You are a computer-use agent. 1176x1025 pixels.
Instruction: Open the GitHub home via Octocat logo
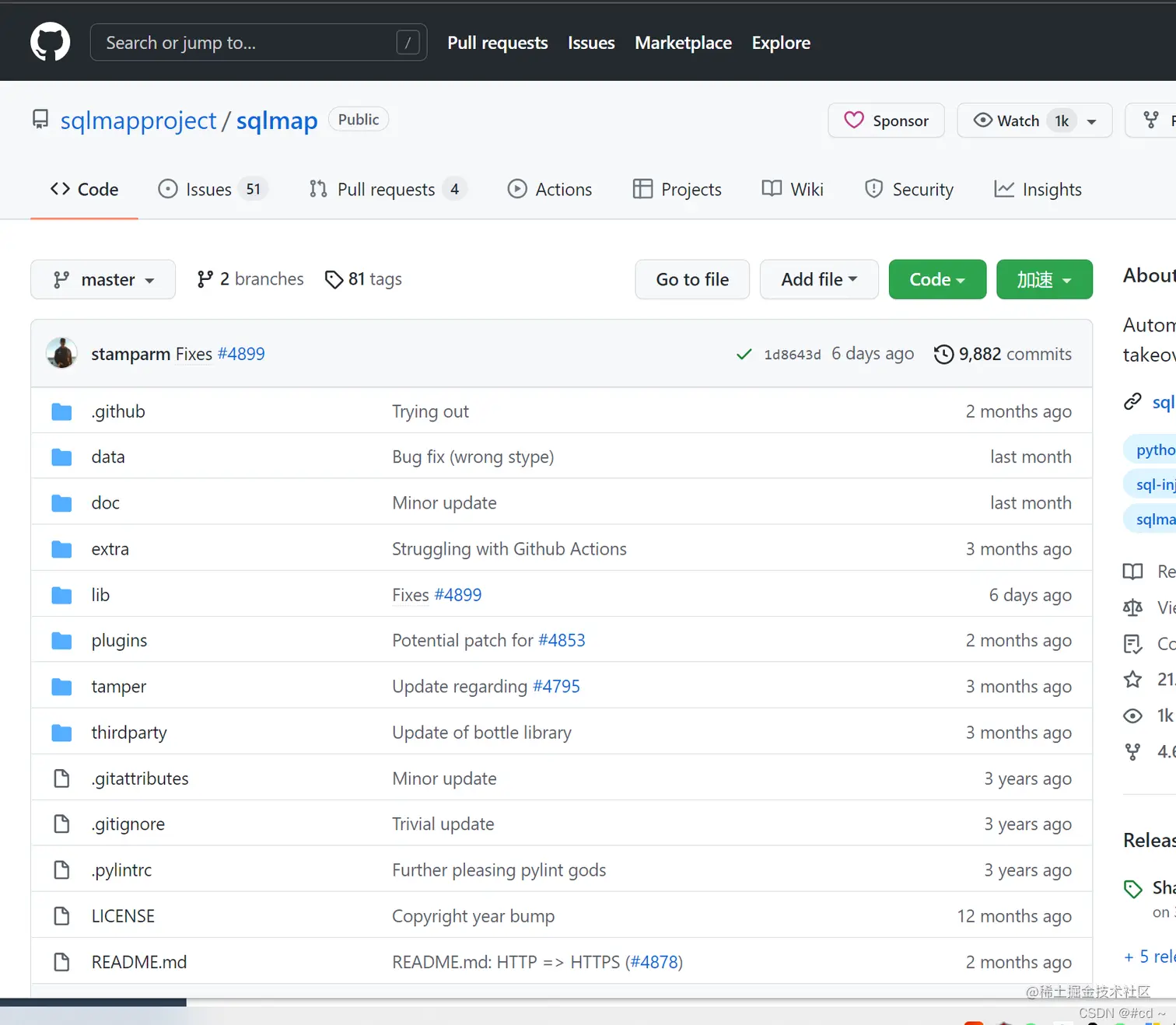(x=50, y=42)
